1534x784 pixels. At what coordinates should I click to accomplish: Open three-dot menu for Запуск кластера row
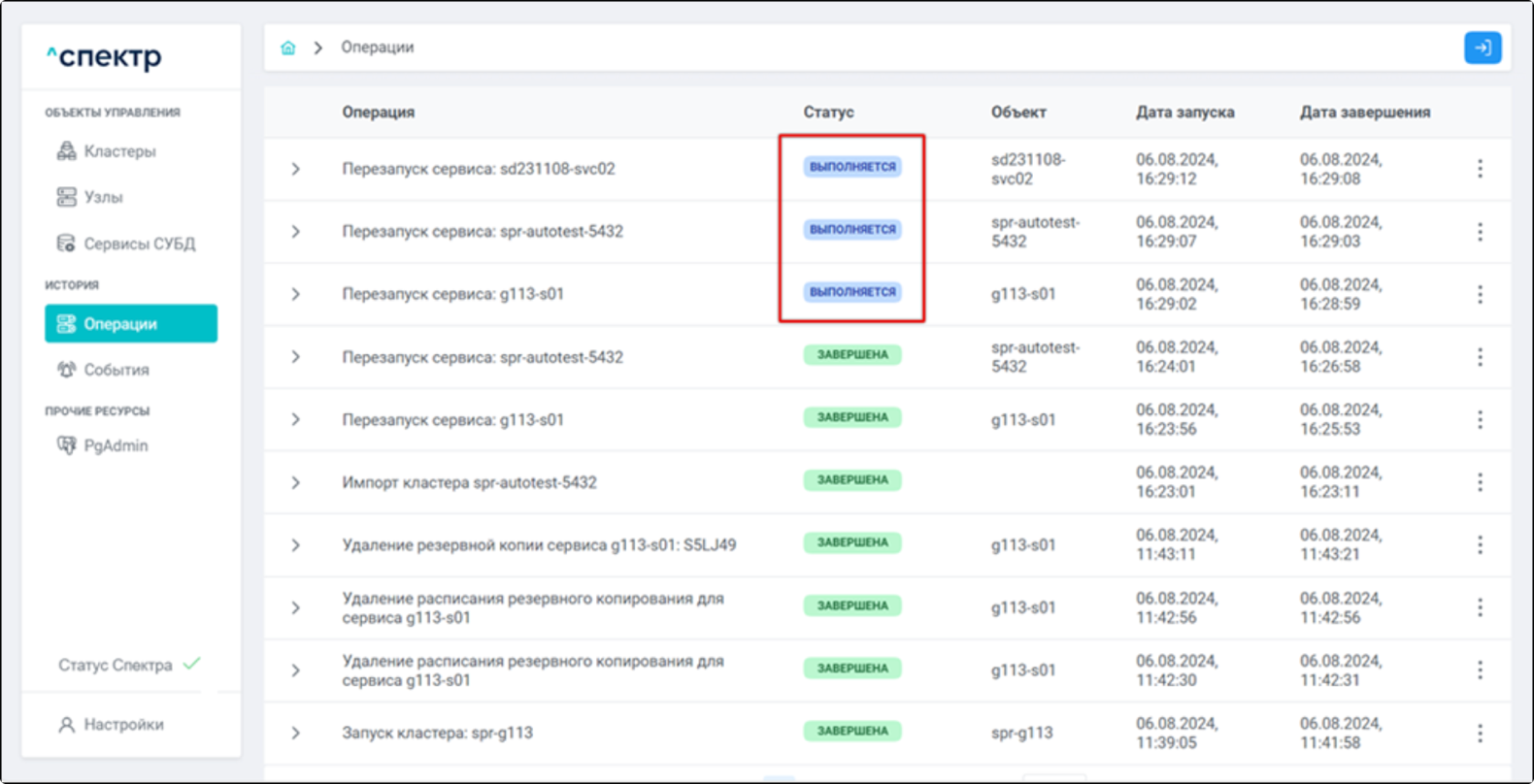click(x=1480, y=734)
